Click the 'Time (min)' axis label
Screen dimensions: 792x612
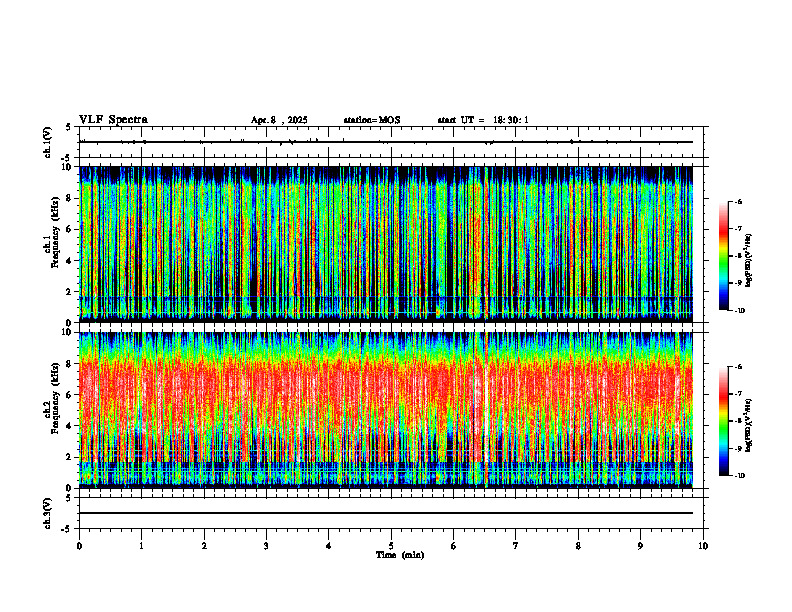pyautogui.click(x=400, y=555)
